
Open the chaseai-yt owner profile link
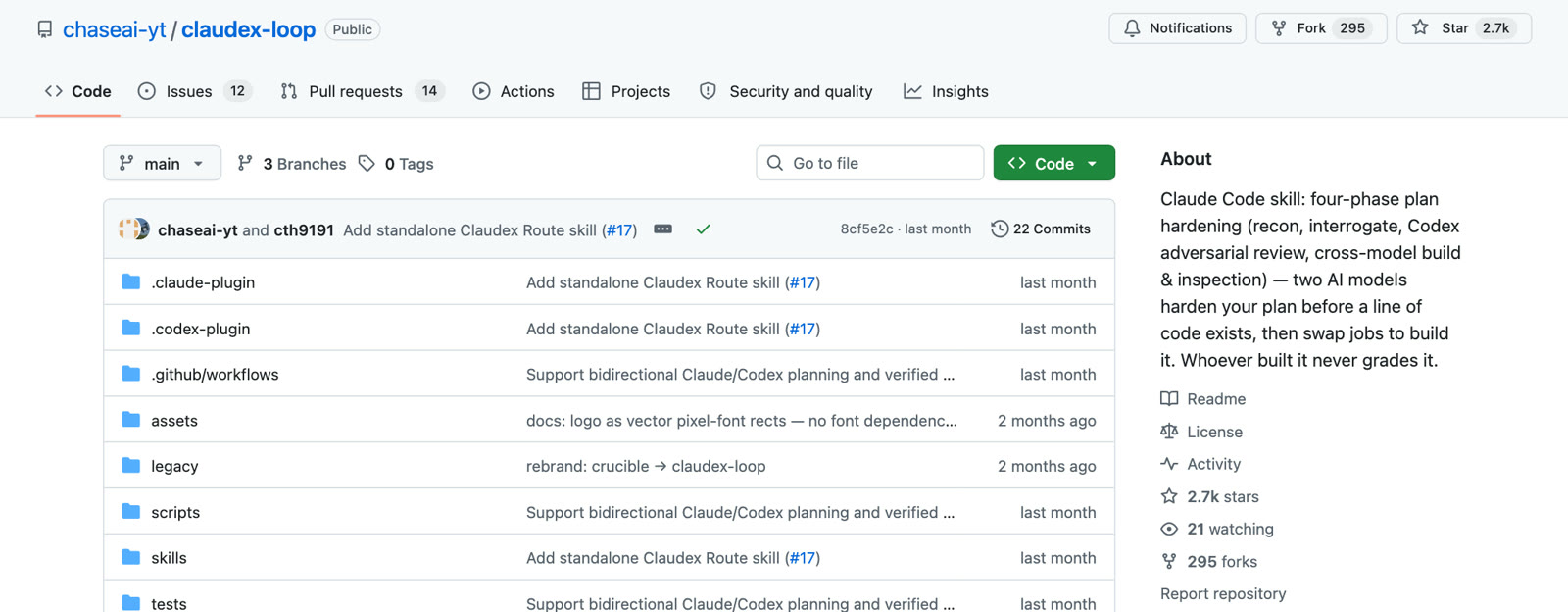(x=115, y=29)
